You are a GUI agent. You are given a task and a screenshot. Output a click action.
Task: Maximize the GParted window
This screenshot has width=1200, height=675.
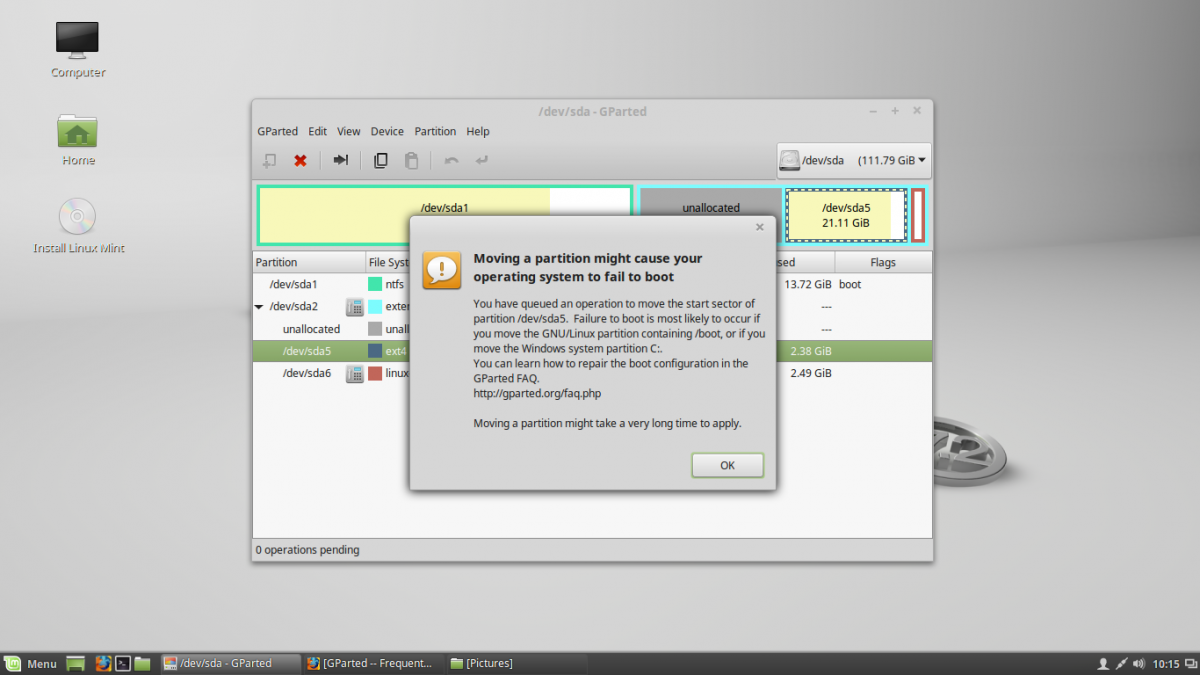[x=895, y=111]
